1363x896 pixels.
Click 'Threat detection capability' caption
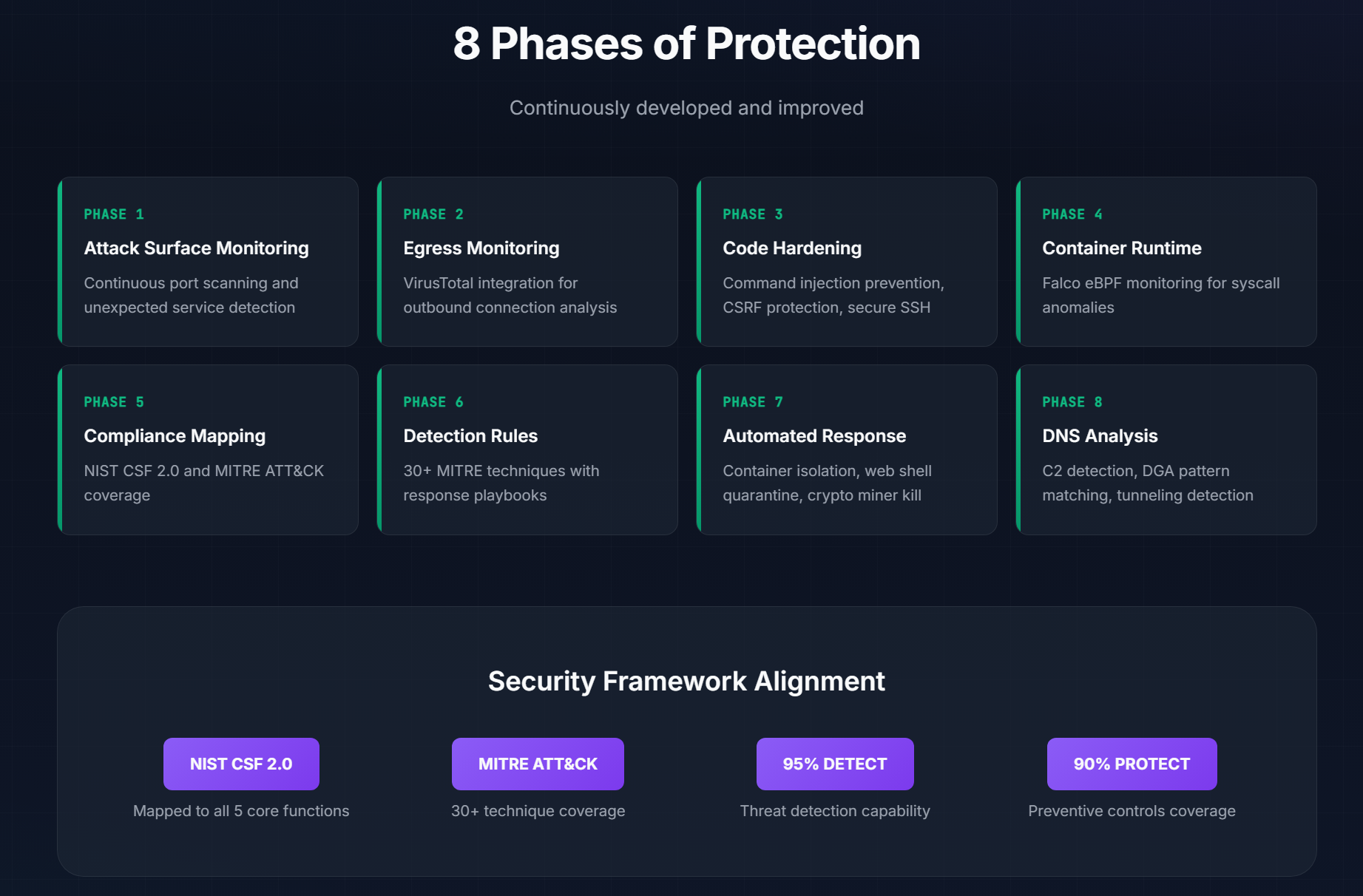coord(835,811)
